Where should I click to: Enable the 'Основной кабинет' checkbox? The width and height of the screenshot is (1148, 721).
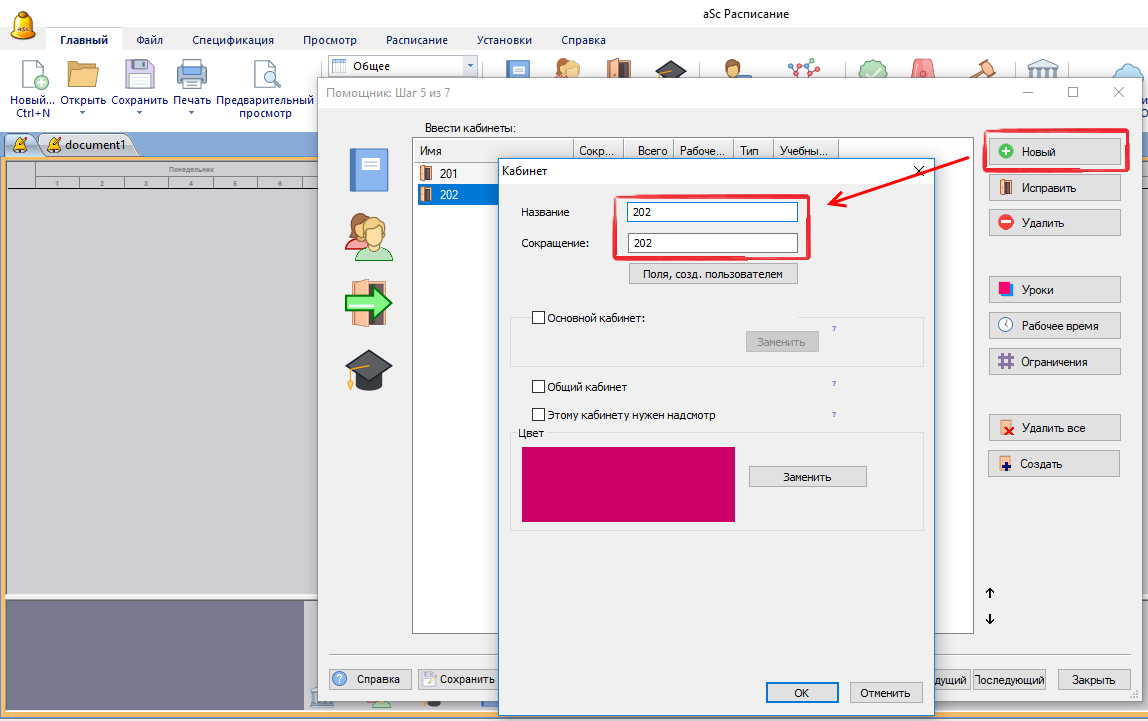[x=538, y=318]
